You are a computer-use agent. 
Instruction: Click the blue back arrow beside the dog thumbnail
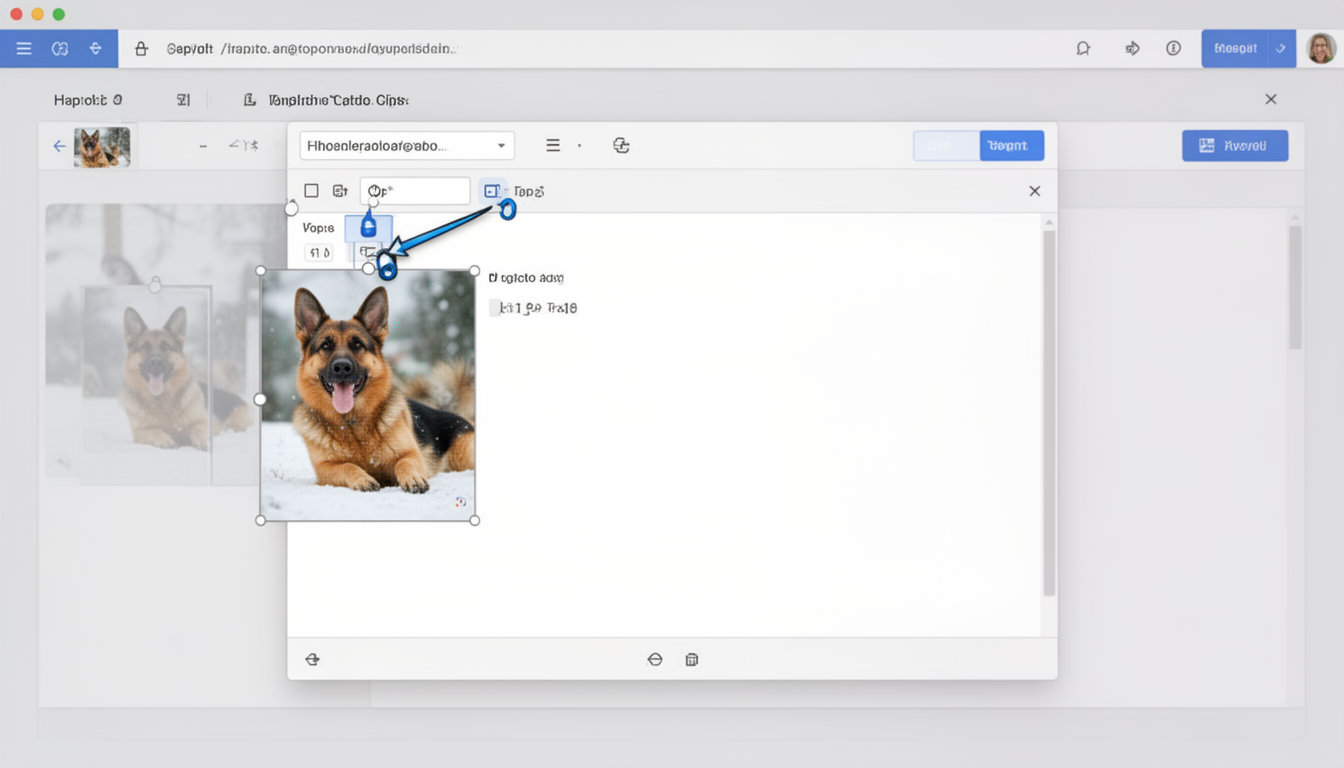click(59, 146)
